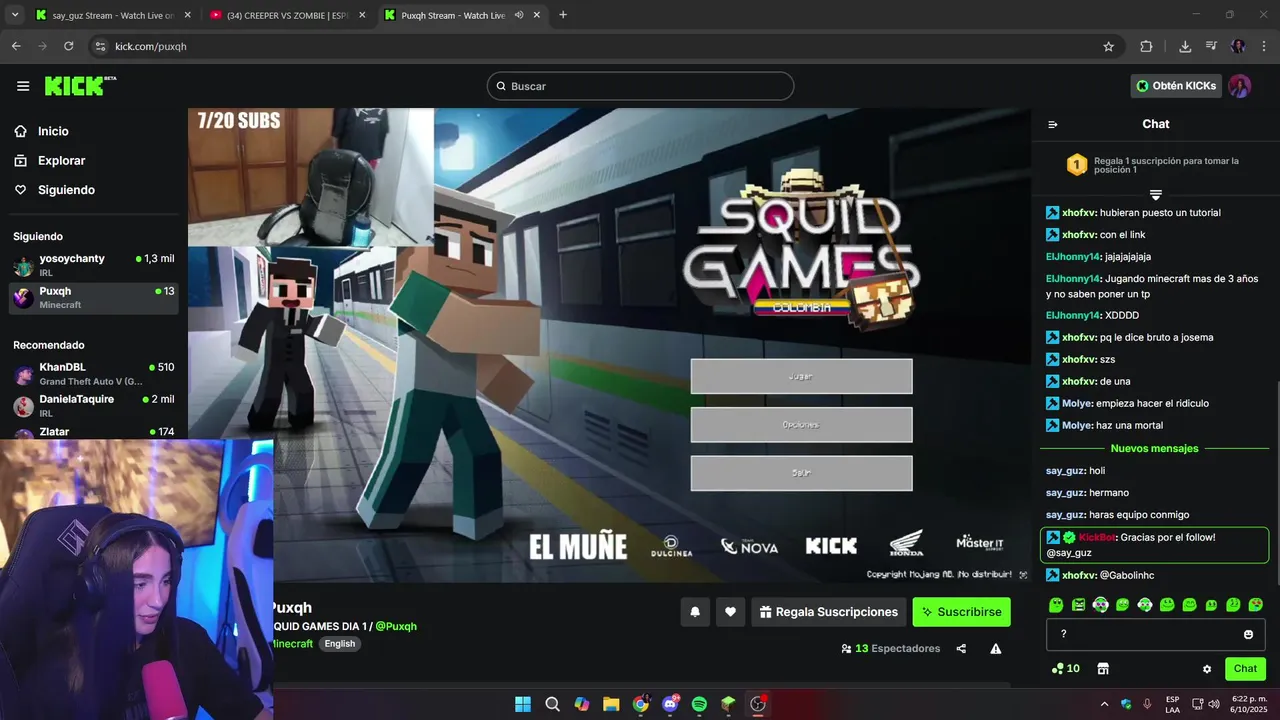Image resolution: width=1280 pixels, height=720 pixels.
Task: Go back to the previous page
Action: [16, 46]
